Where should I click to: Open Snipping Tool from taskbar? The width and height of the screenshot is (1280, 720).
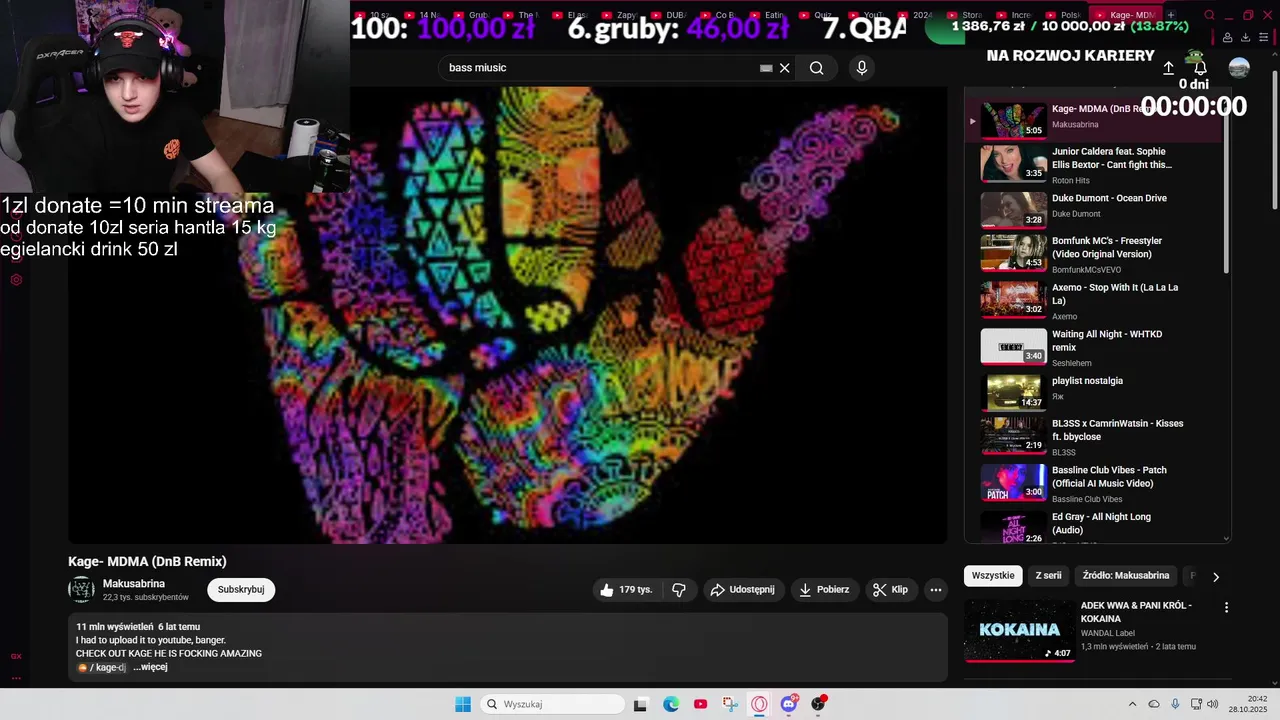click(730, 704)
